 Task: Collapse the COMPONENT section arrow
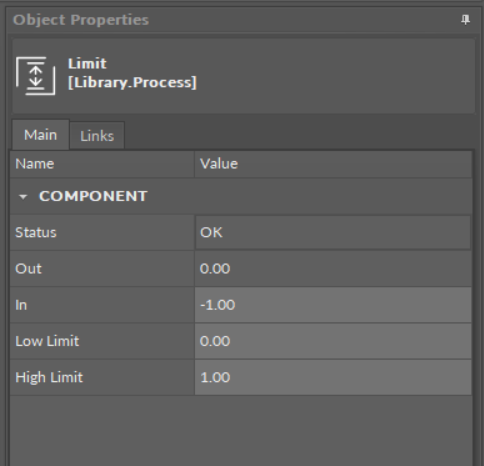[x=23, y=197]
